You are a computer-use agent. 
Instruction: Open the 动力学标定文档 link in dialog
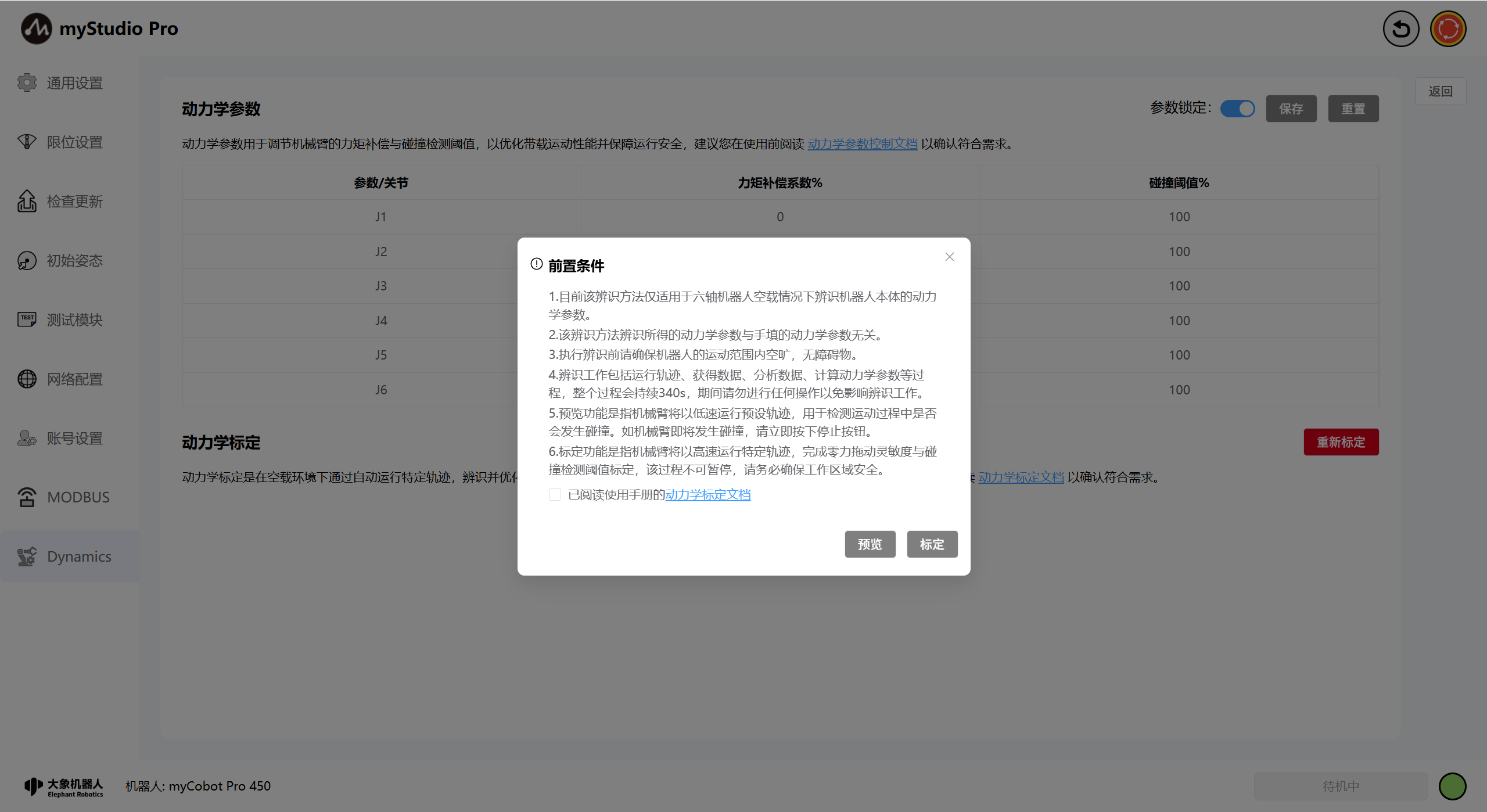(x=707, y=494)
